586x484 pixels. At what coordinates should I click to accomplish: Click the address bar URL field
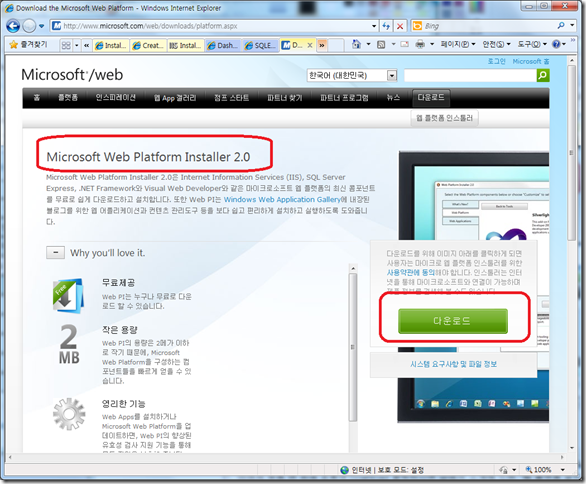point(213,26)
